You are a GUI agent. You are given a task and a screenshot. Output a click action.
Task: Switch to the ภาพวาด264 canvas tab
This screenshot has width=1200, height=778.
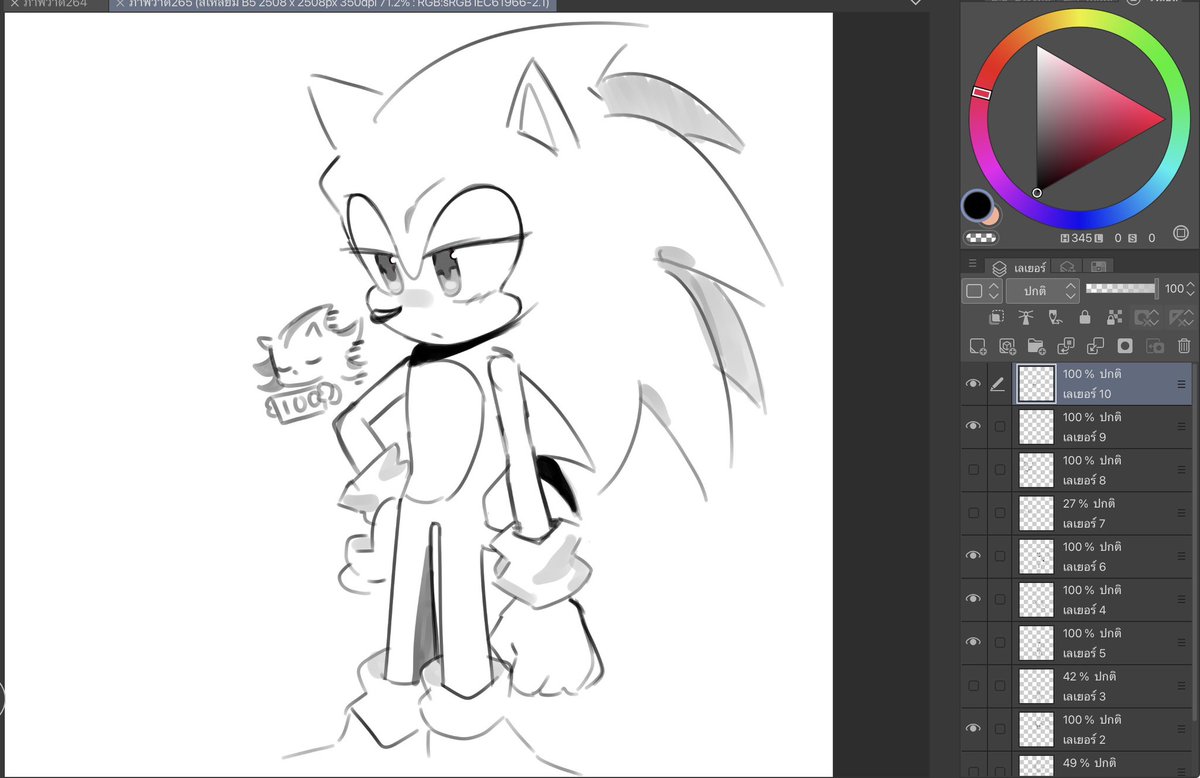pyautogui.click(x=53, y=4)
